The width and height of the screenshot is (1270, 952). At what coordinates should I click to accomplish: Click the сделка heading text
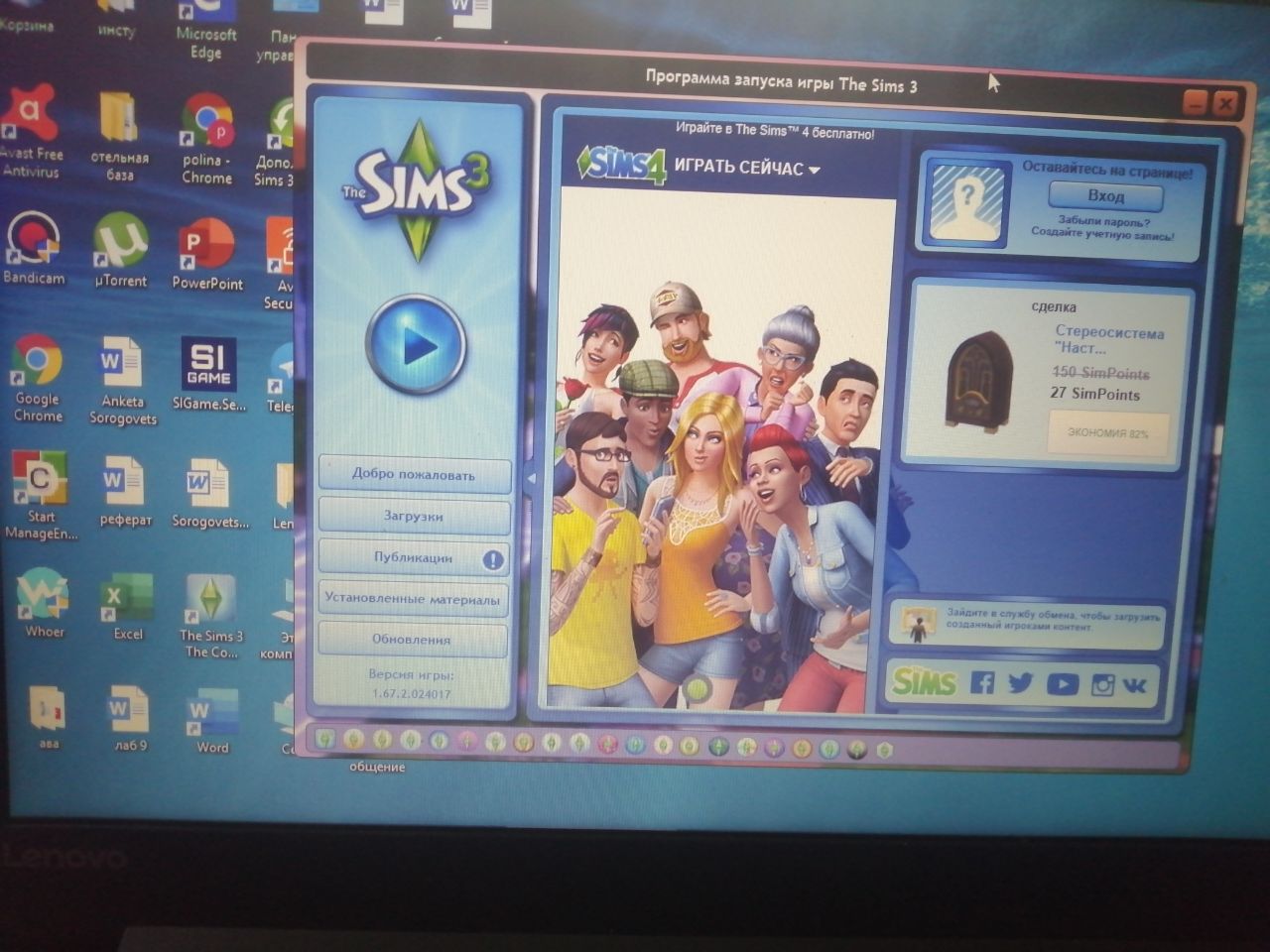coord(1053,306)
